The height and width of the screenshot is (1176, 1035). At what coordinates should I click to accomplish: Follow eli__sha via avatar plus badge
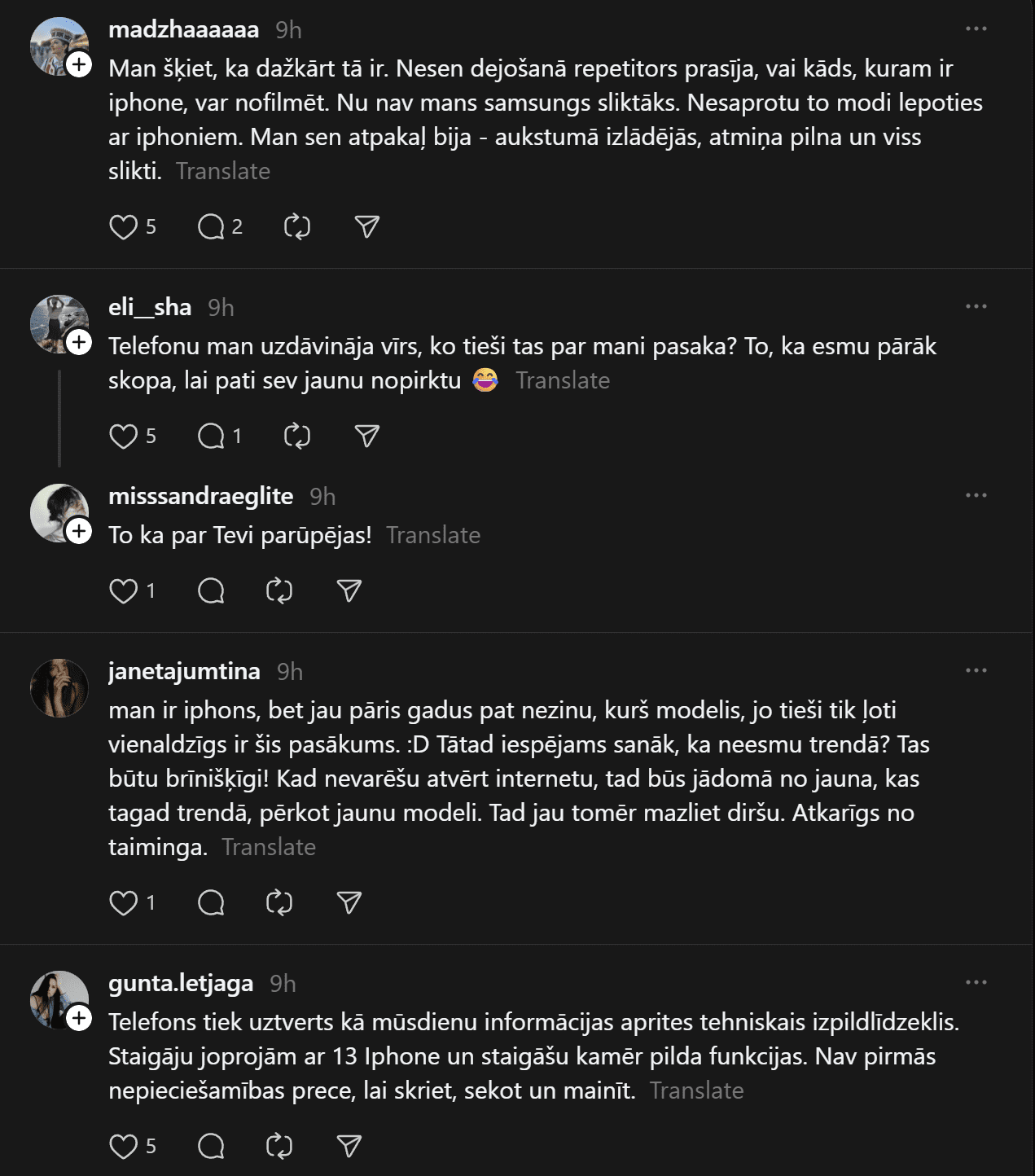click(79, 342)
